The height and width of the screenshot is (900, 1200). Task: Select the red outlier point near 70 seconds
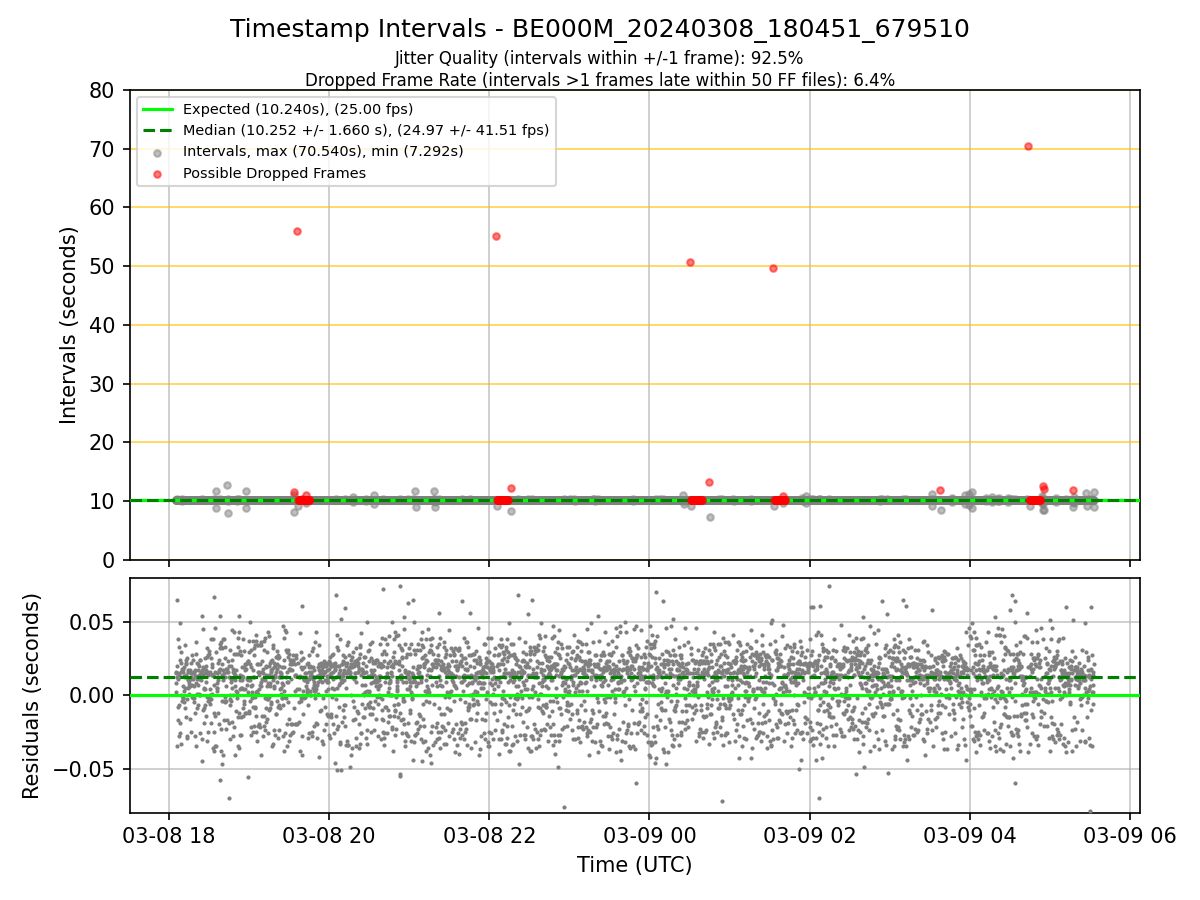(1028, 146)
